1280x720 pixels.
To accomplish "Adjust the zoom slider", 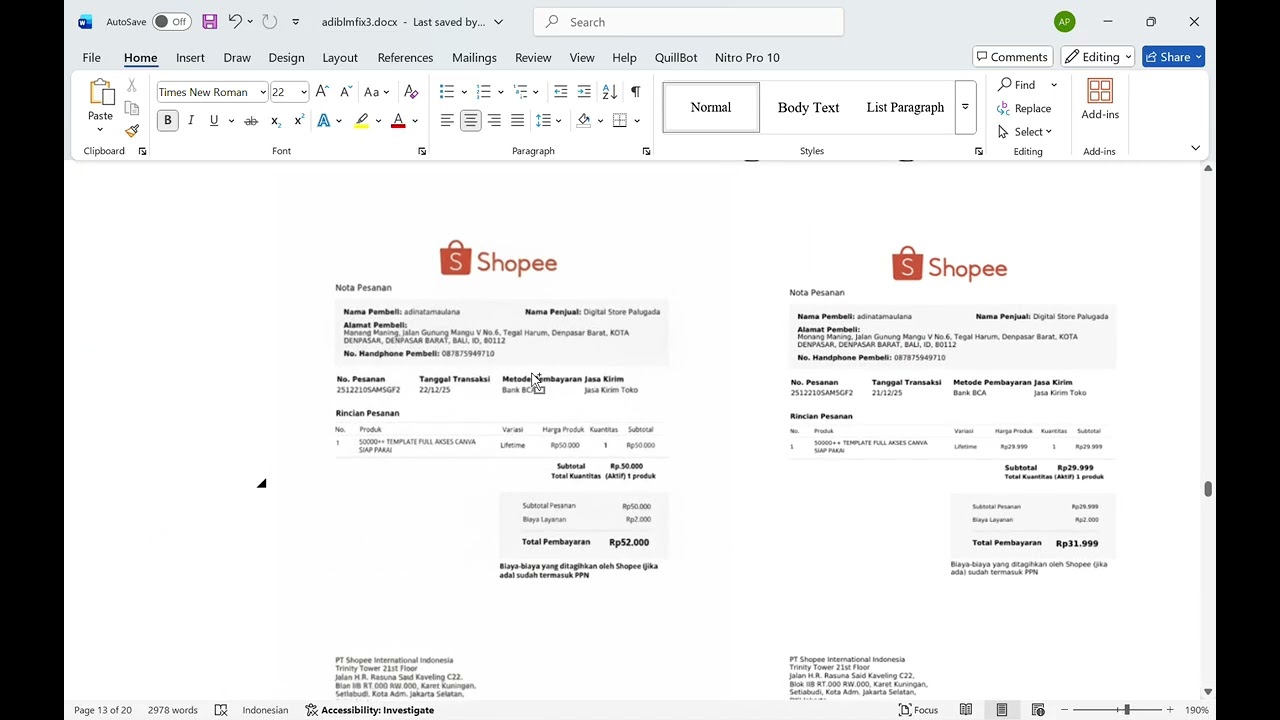I will (1126, 710).
